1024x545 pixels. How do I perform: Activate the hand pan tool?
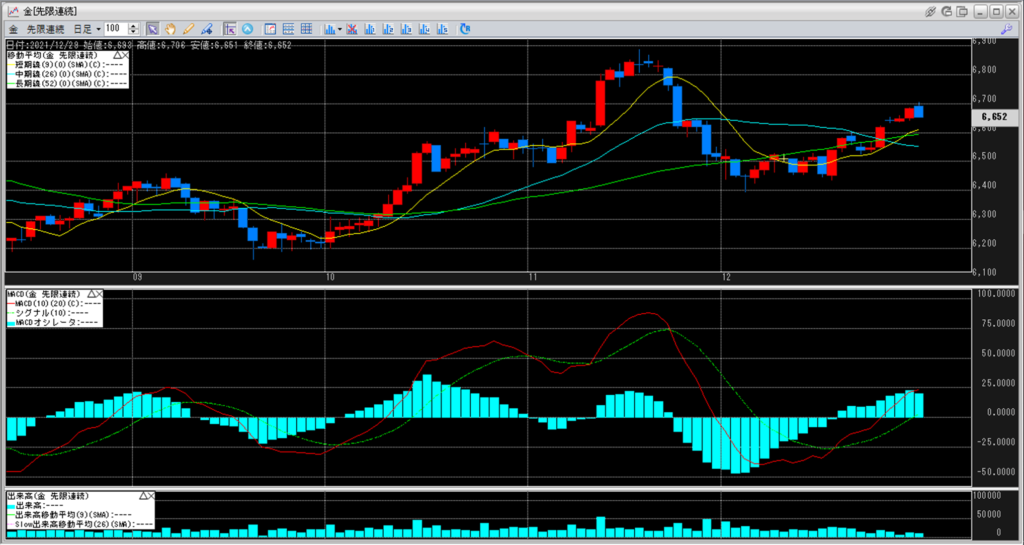170,29
